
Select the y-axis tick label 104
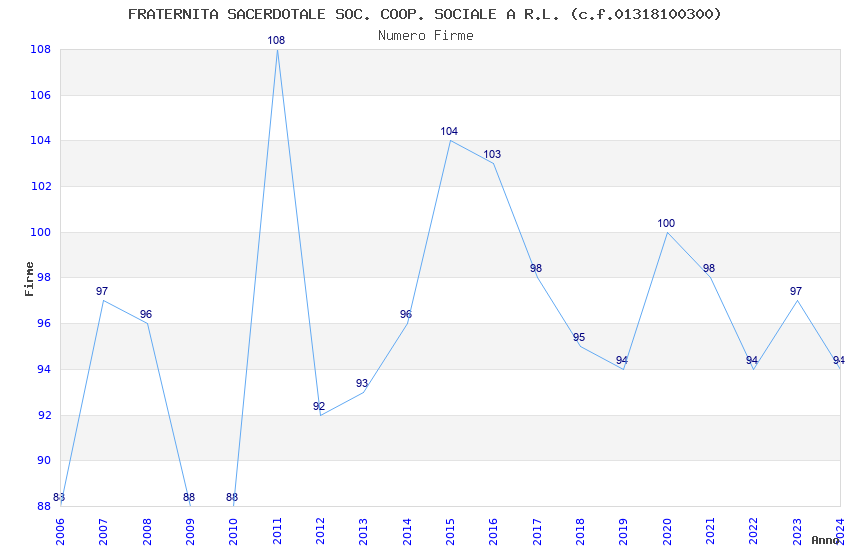[x=40, y=140]
